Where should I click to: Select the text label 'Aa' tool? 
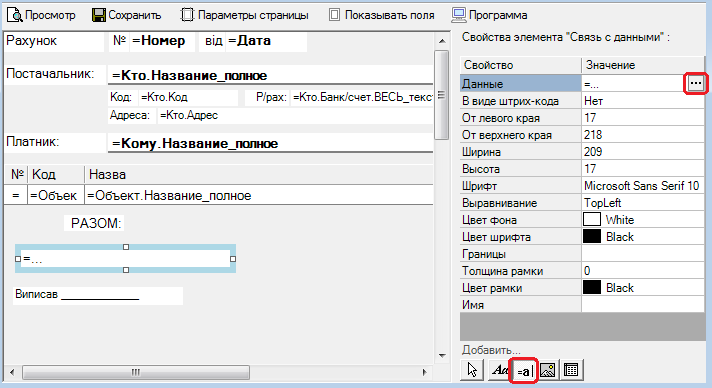tap(500, 370)
